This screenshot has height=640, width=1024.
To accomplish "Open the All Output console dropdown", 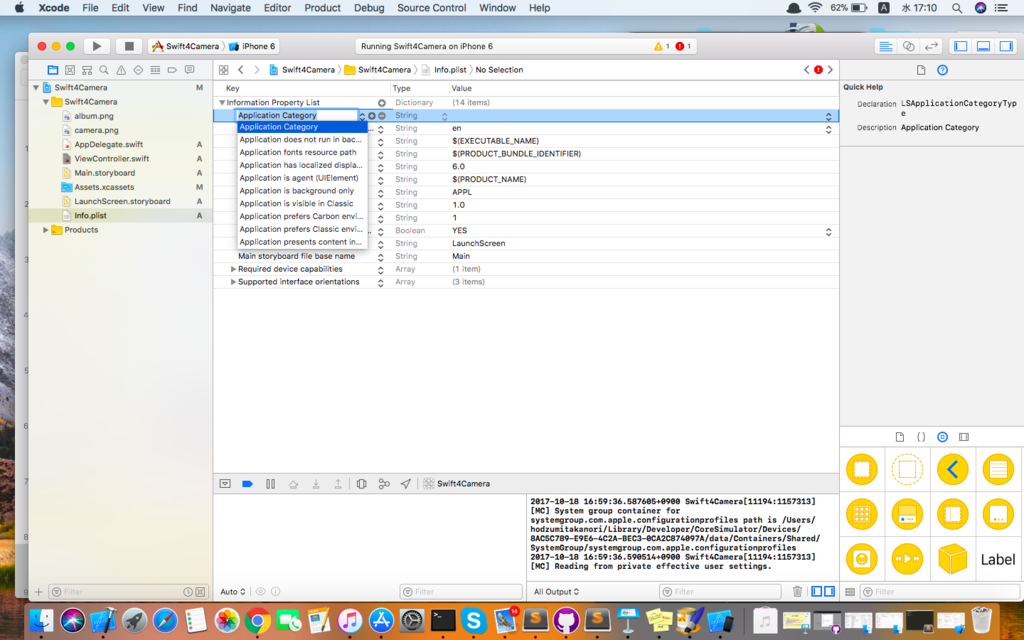I will pyautogui.click(x=556, y=592).
